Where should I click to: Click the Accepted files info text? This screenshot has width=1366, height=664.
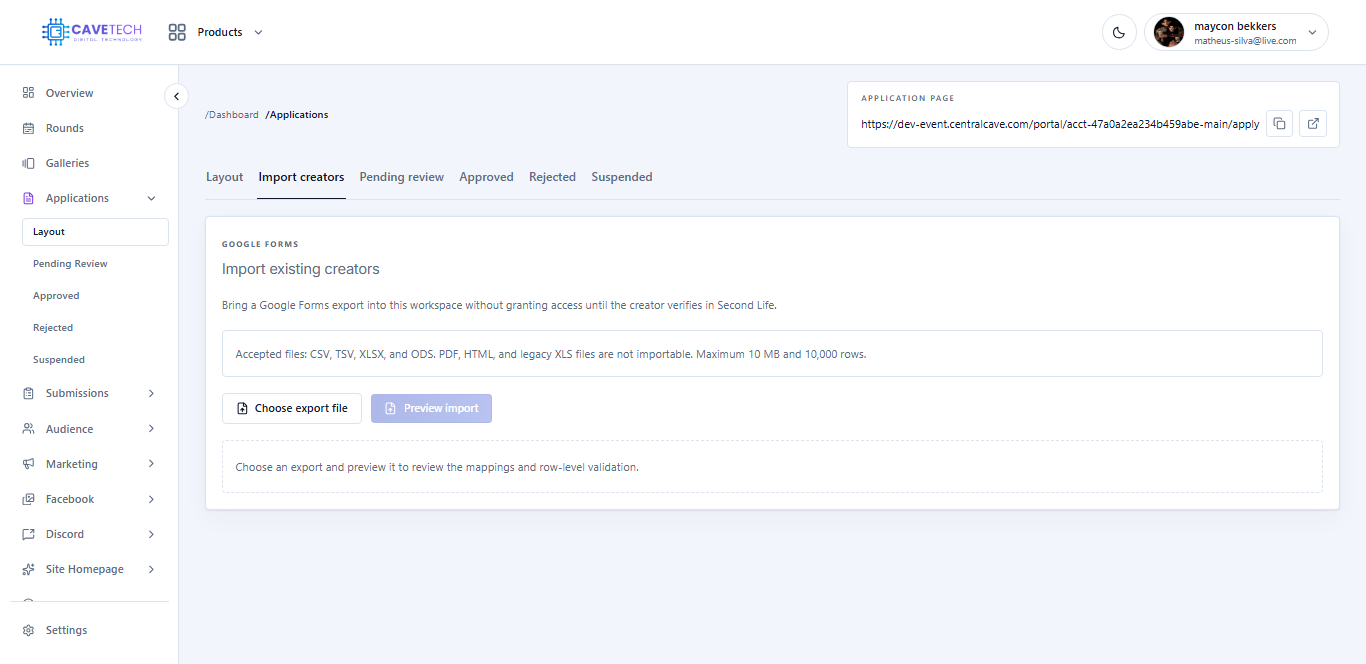[551, 354]
